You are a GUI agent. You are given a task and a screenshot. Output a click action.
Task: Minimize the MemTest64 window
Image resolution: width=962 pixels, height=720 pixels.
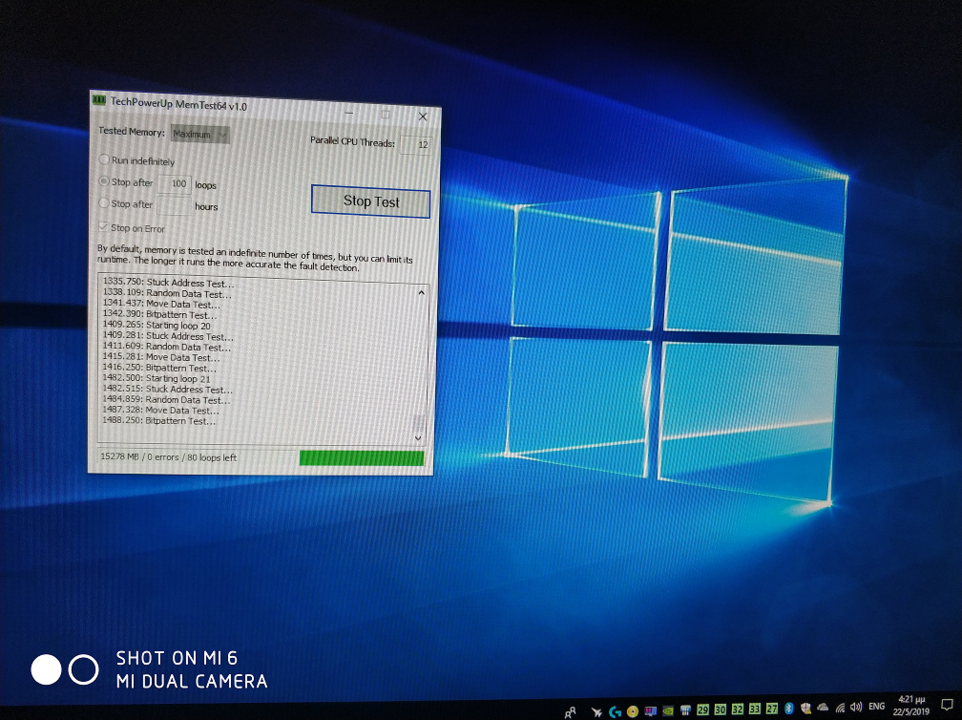pos(348,113)
